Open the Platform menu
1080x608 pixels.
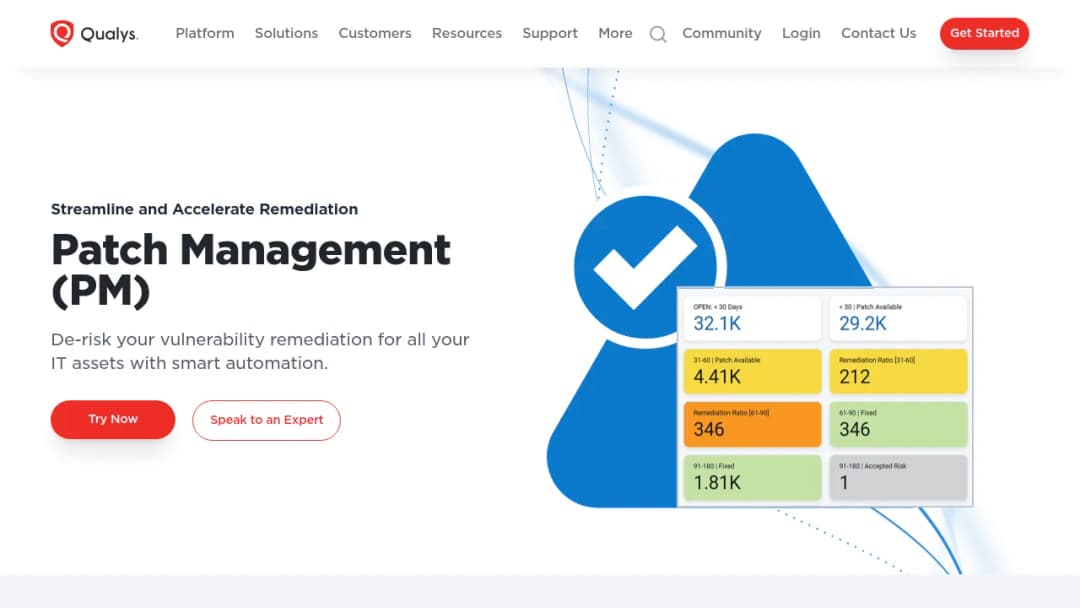[205, 33]
